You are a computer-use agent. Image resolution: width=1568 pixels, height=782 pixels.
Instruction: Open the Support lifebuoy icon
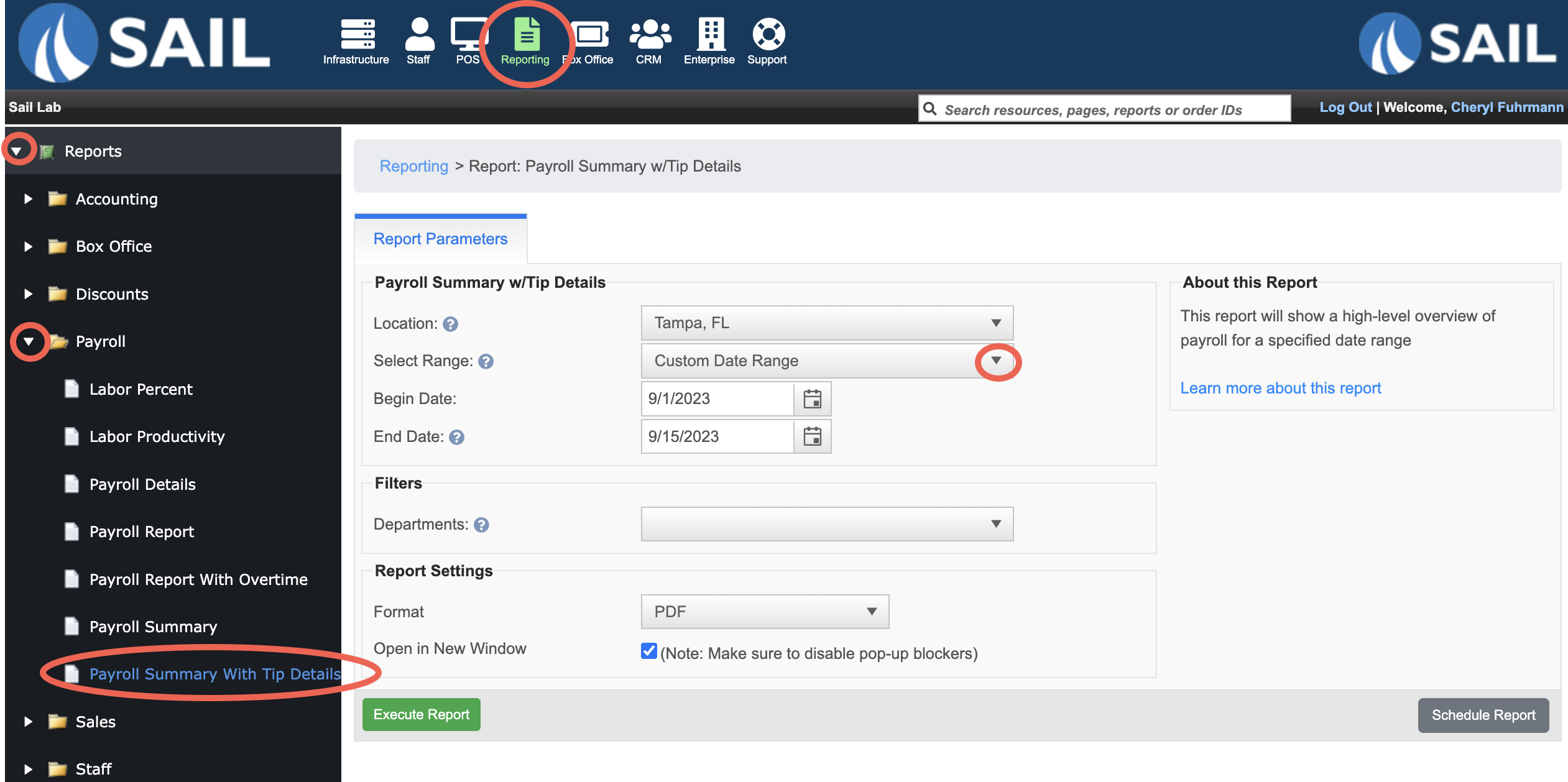[768, 34]
